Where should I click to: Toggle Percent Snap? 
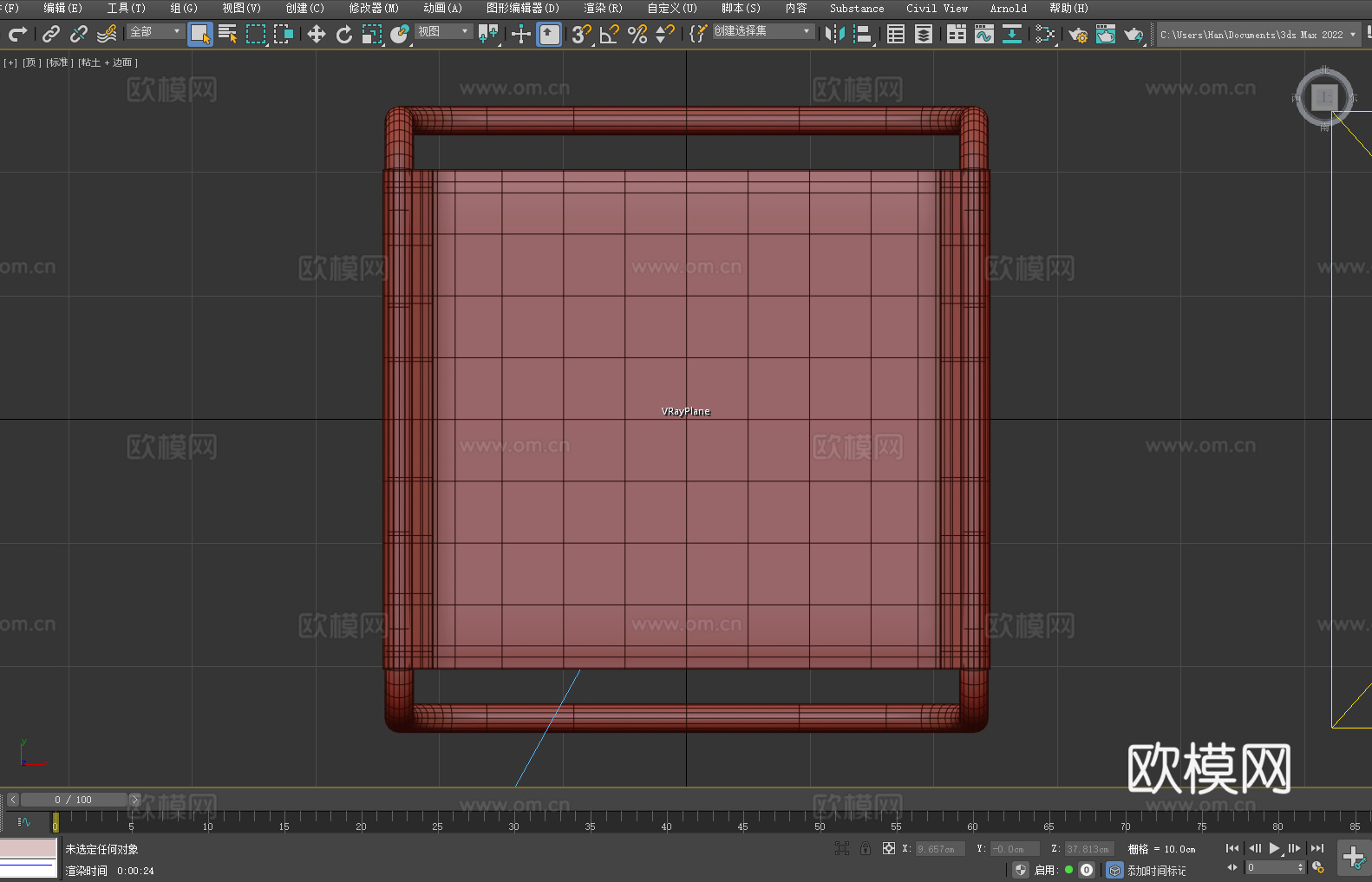click(x=637, y=34)
